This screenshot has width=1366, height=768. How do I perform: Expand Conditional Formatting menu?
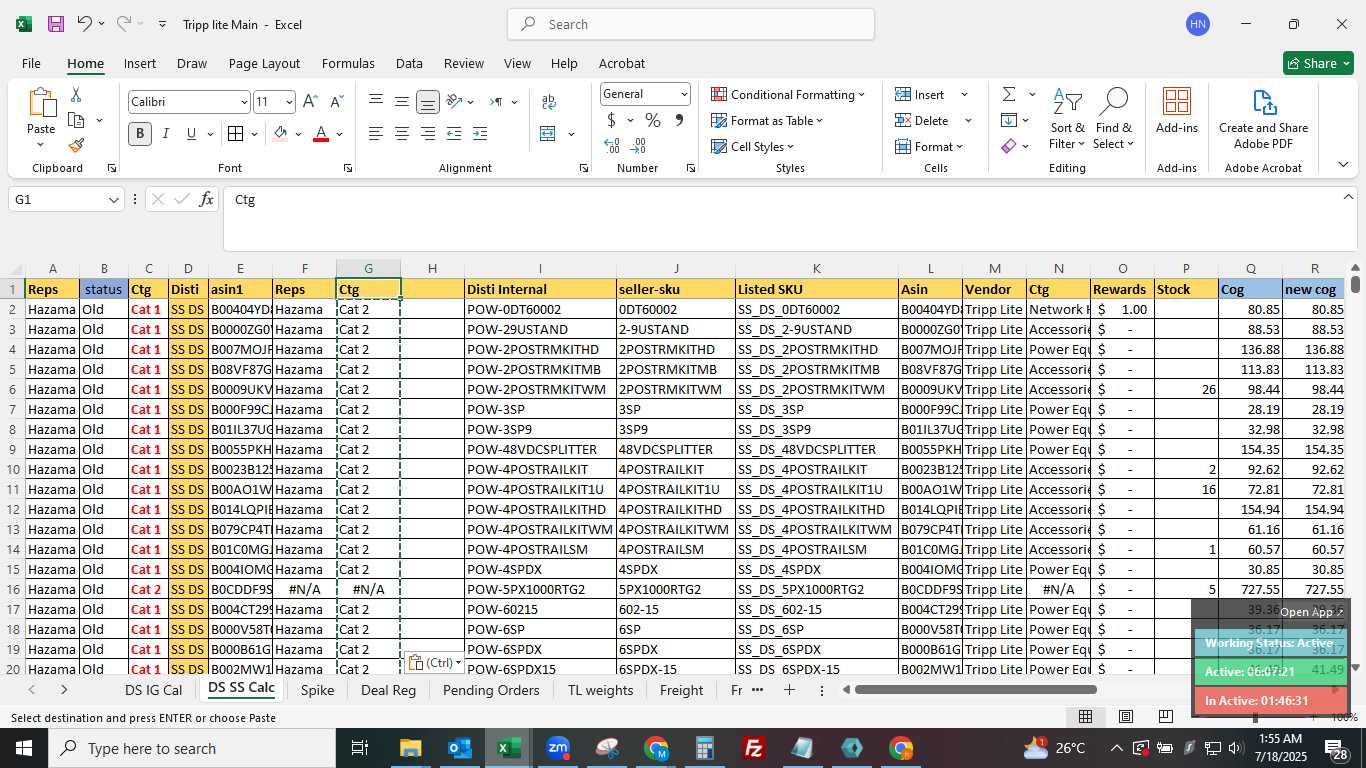[788, 94]
